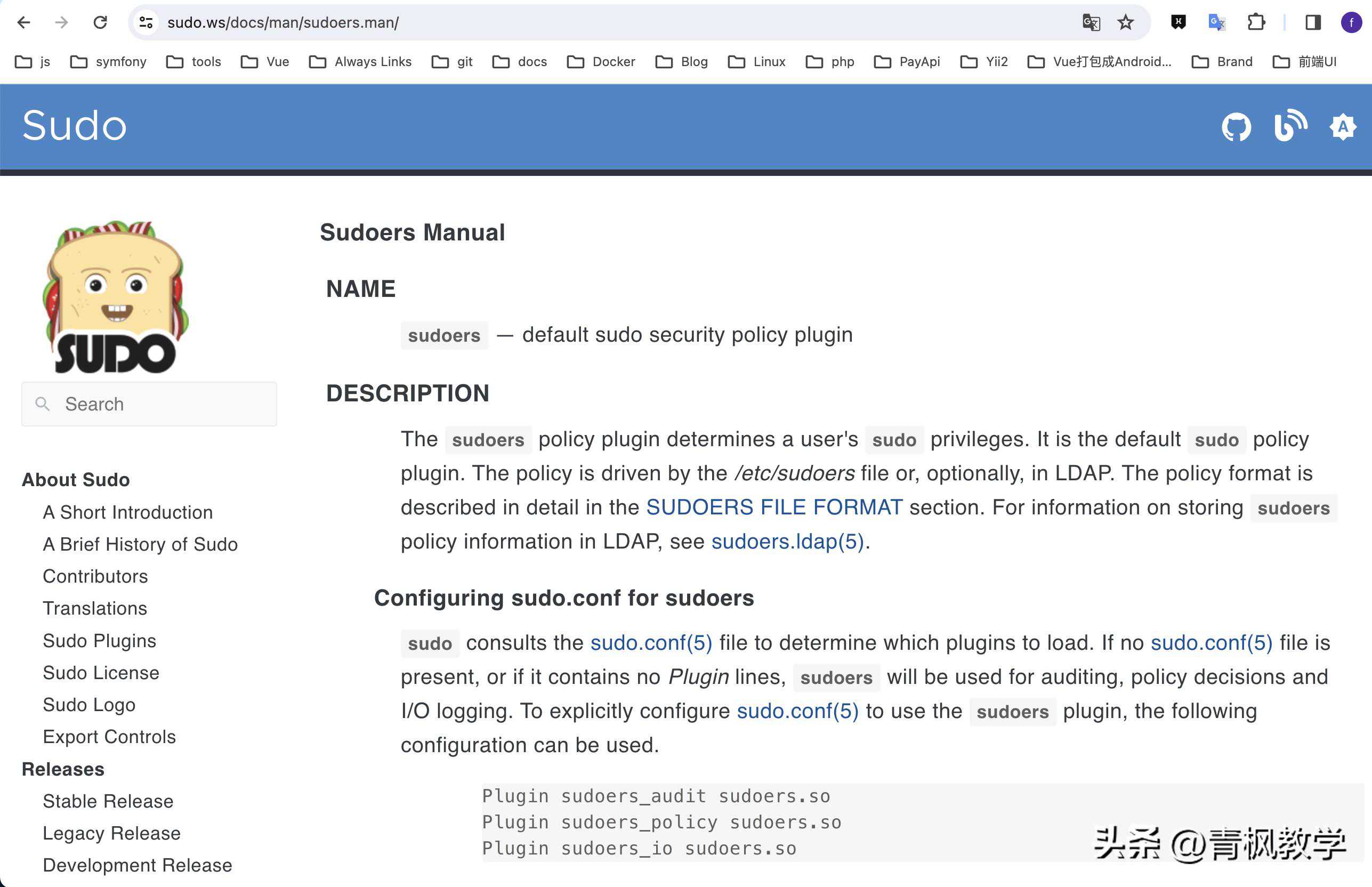Follow the SUDOERS FILE FORMAT link
Image resolution: width=1372 pixels, height=887 pixels.
coord(774,507)
